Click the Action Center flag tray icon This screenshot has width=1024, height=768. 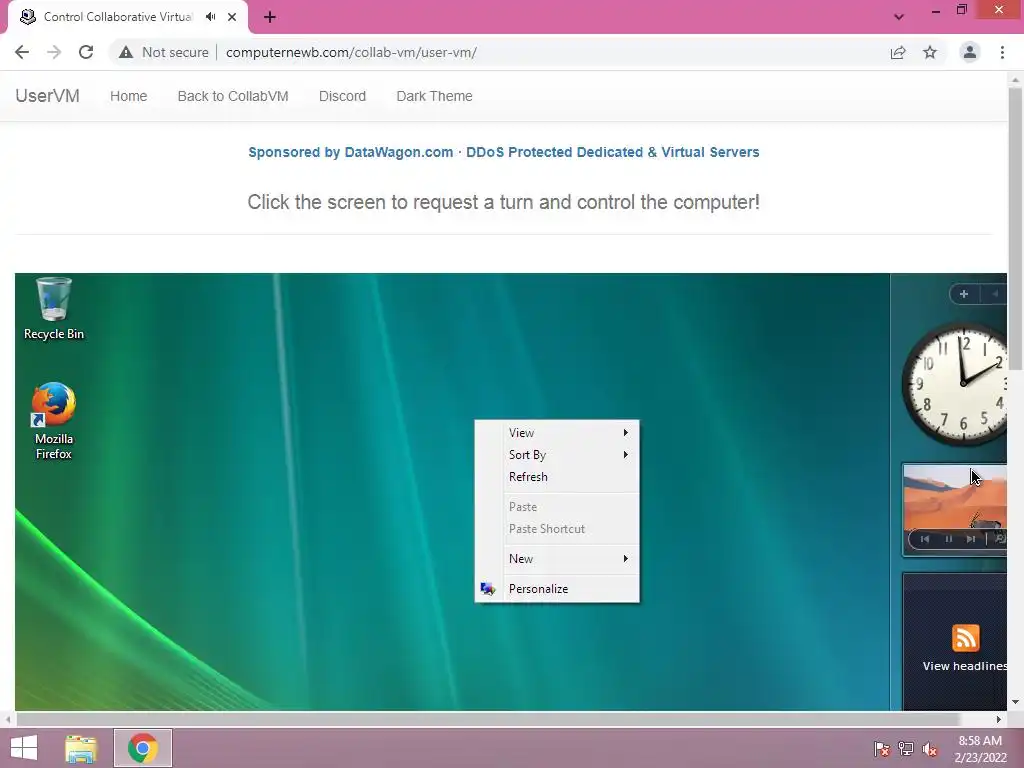(882, 749)
